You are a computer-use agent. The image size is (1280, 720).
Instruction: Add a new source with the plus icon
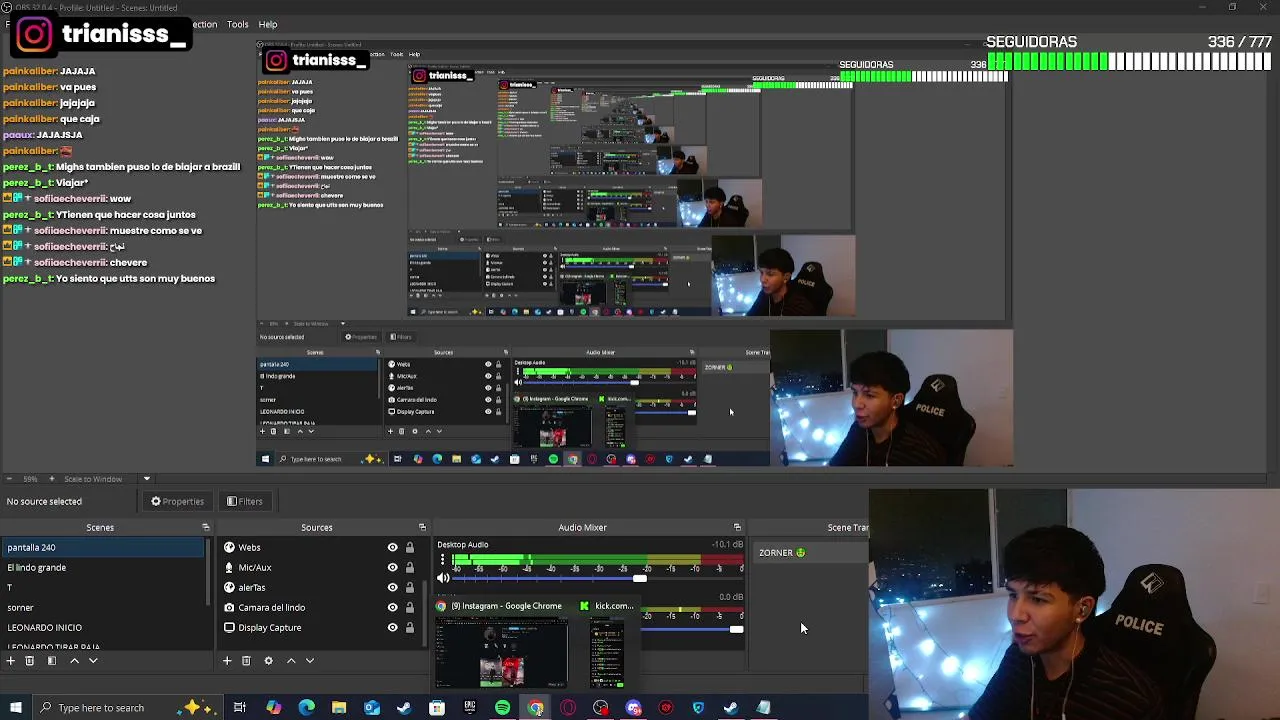[227, 660]
